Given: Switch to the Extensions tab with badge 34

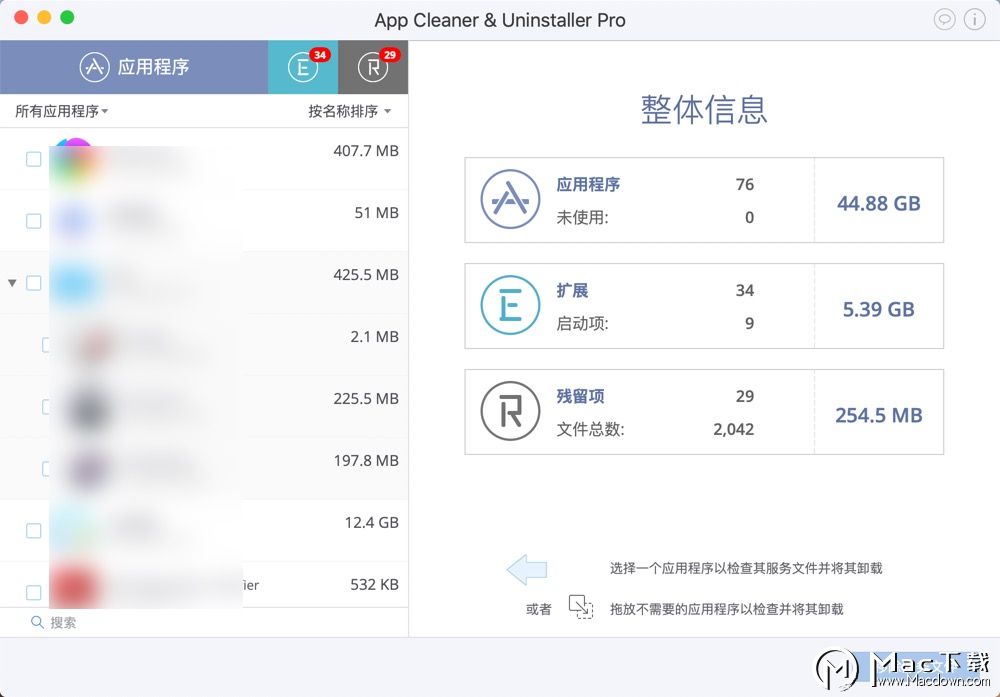Looking at the screenshot, I should pos(303,67).
